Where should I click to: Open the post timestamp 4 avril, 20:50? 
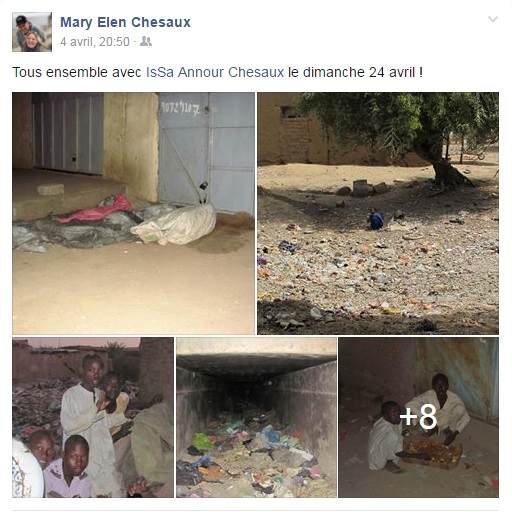point(95,42)
